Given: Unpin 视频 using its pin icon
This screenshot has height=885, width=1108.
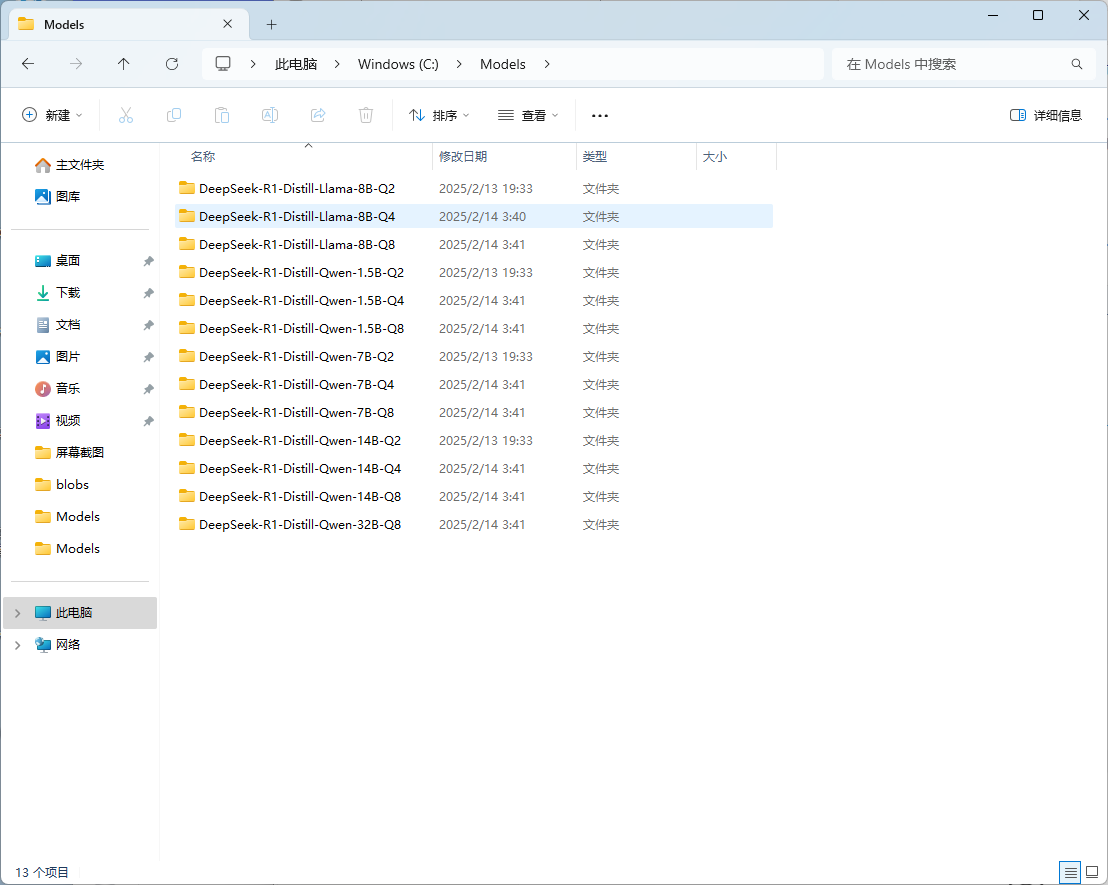Looking at the screenshot, I should coord(148,421).
